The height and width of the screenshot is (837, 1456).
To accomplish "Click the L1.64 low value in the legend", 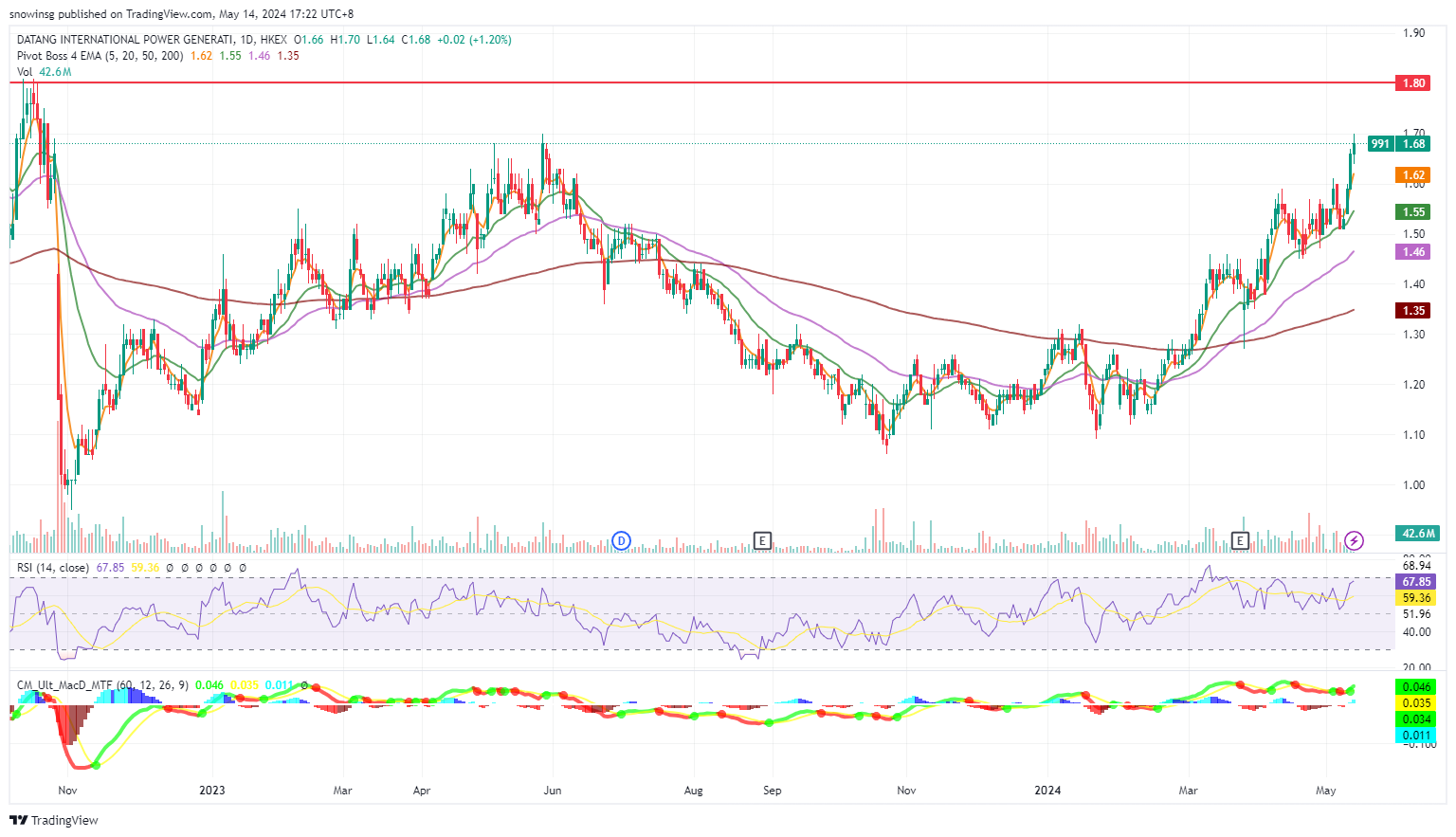I will pos(381,40).
